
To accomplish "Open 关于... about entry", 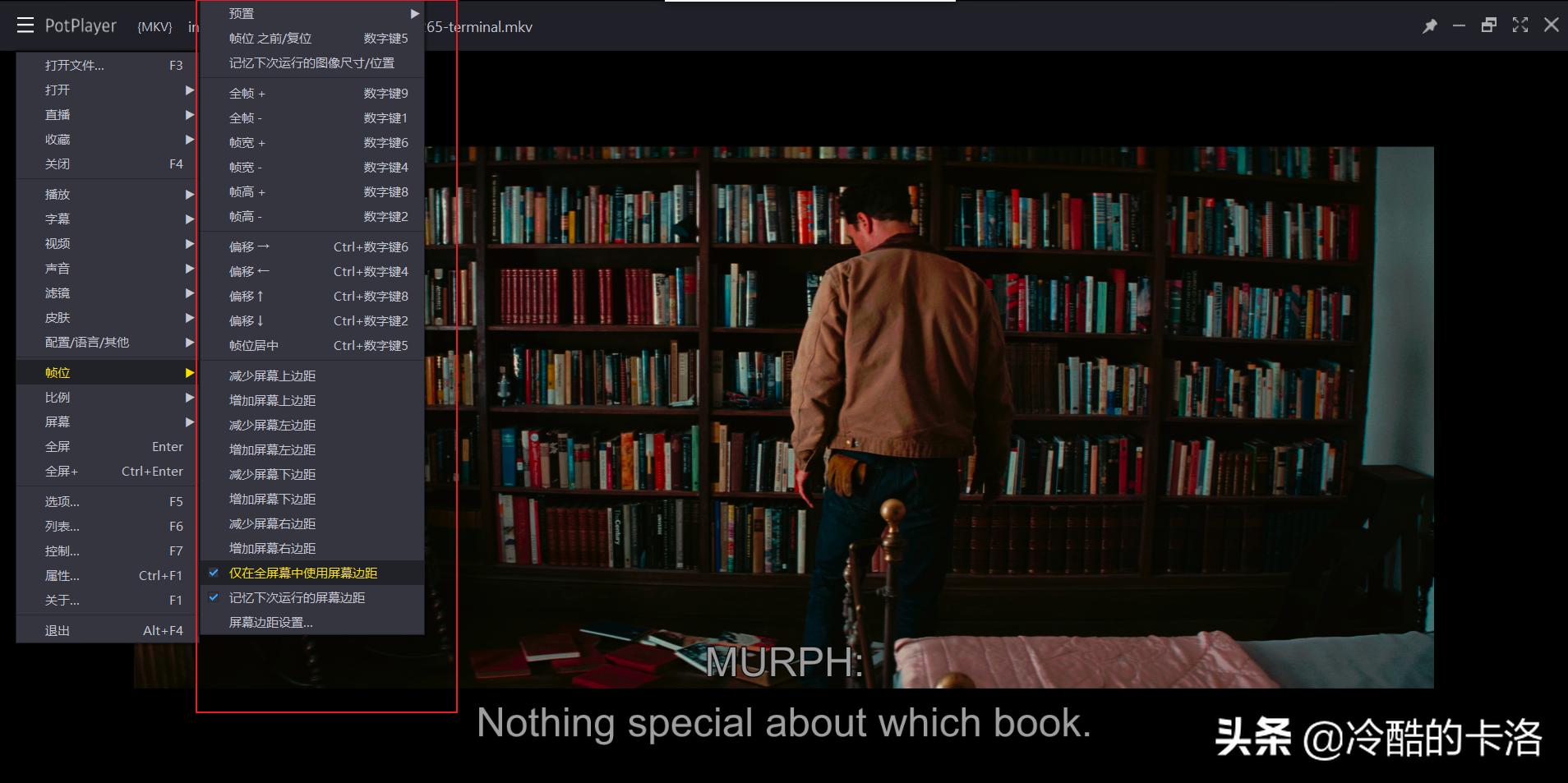I will (106, 600).
